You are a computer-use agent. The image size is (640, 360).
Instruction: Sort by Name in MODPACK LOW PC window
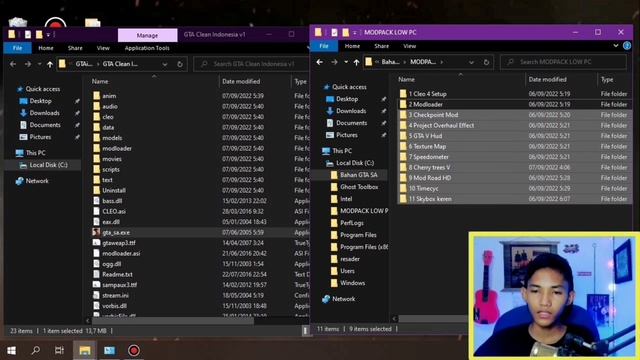(407, 79)
